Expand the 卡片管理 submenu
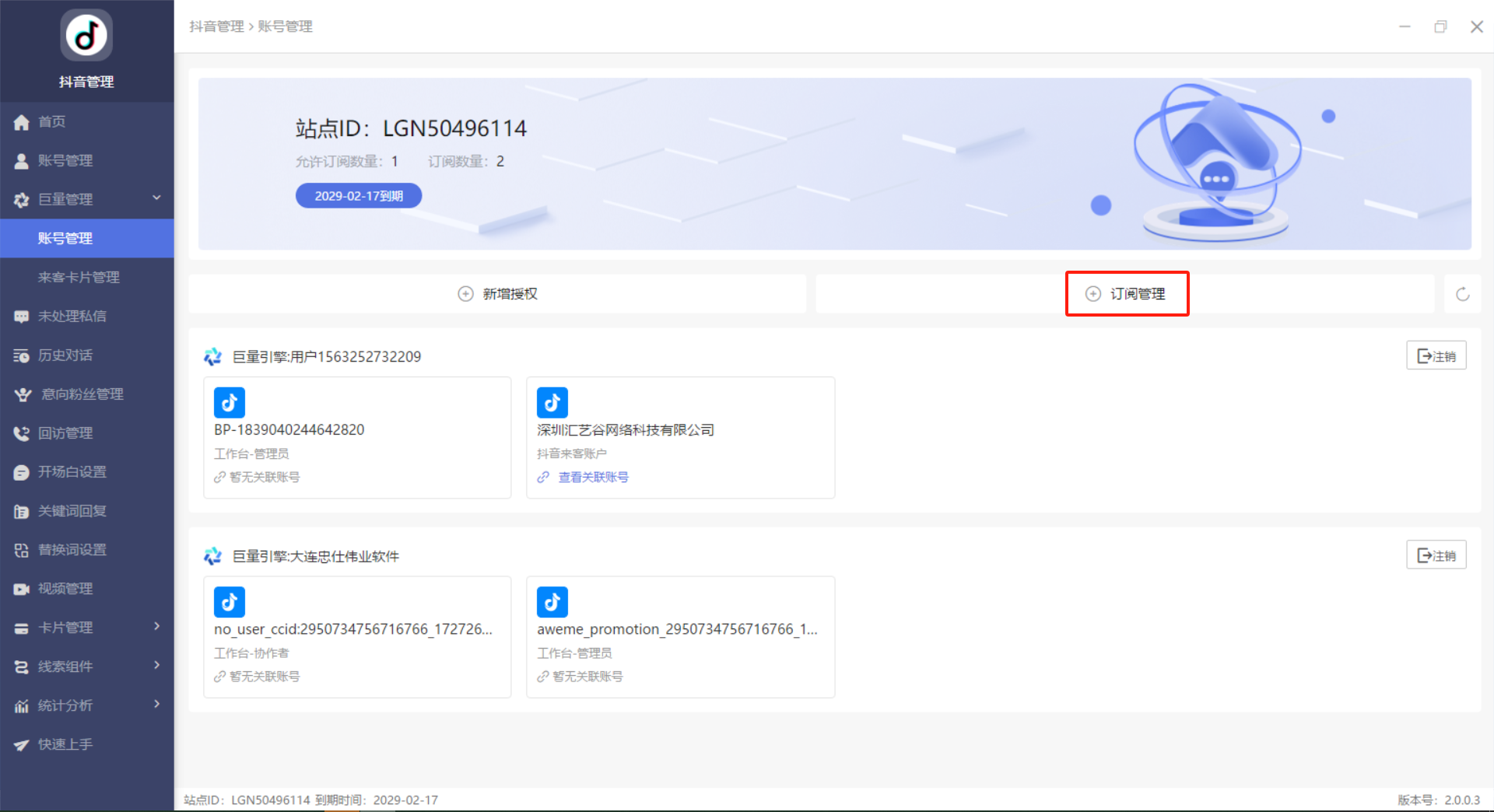 click(156, 627)
